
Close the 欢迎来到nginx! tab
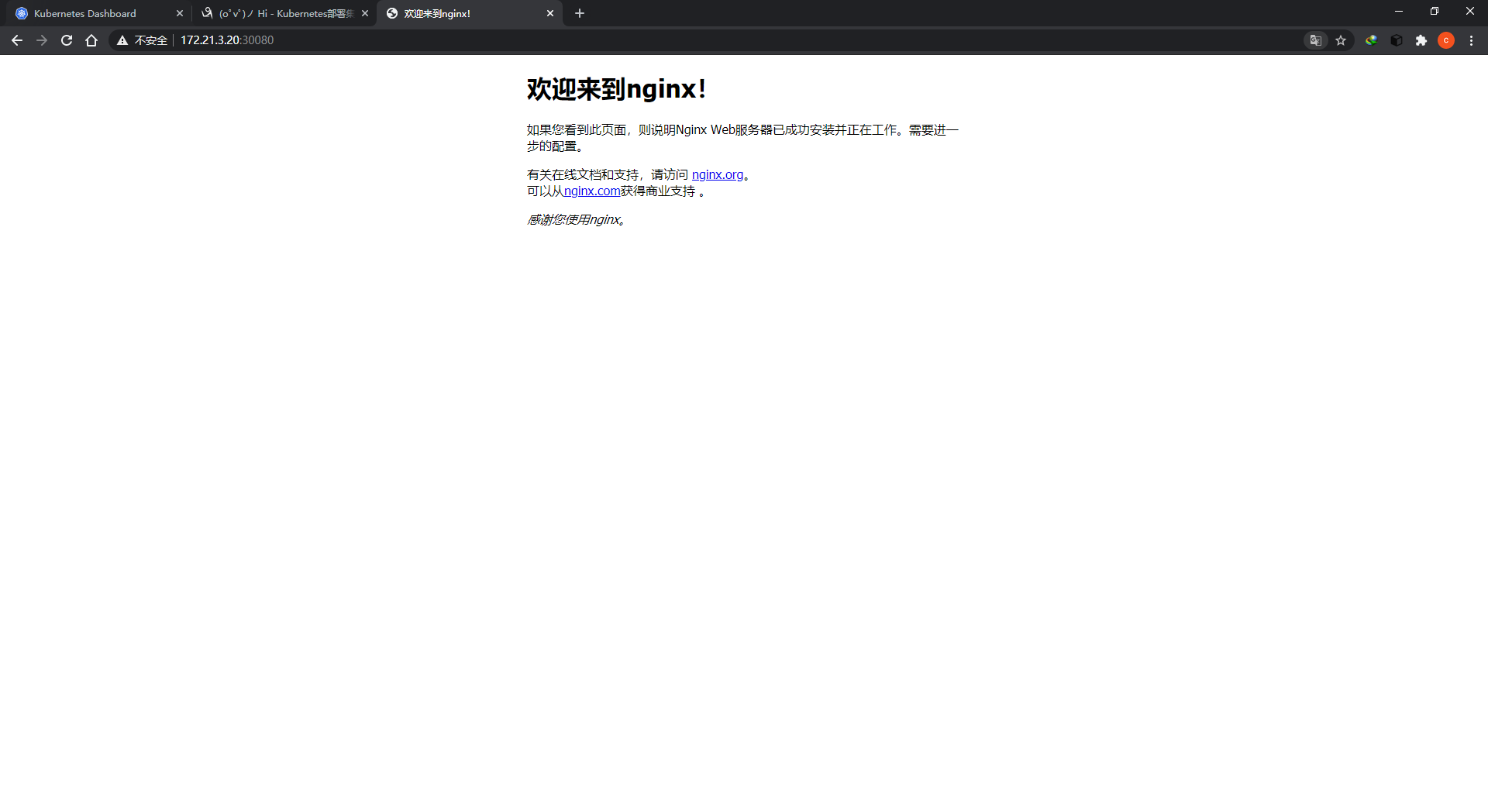click(x=550, y=13)
